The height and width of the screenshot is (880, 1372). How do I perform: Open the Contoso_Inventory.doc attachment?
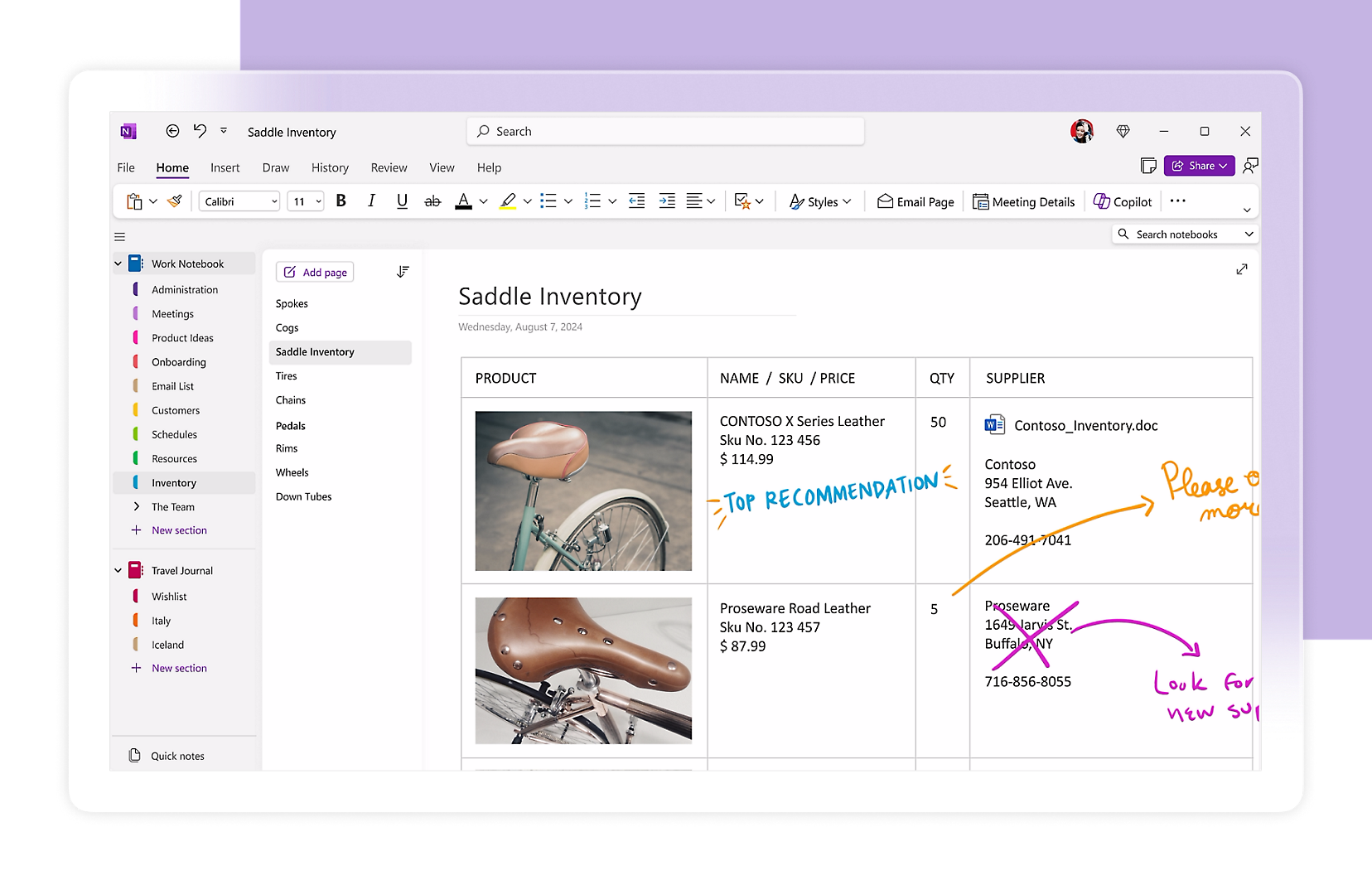coord(1071,425)
